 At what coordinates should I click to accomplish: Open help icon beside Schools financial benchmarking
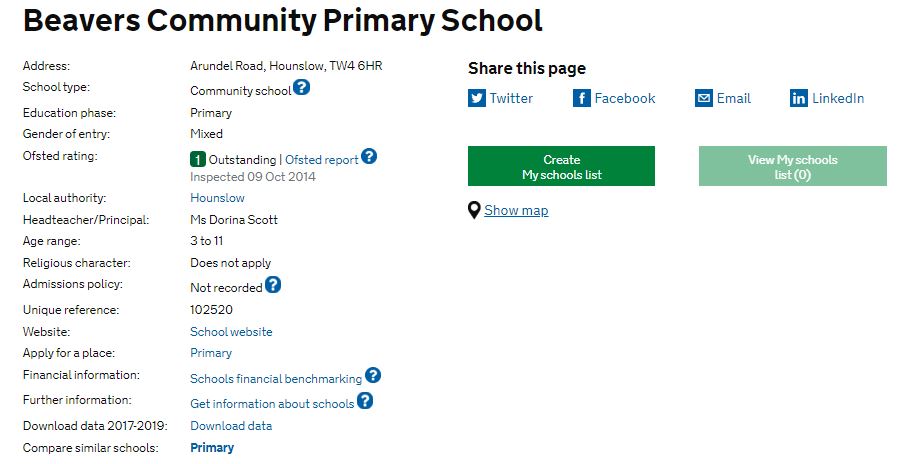coord(373,375)
